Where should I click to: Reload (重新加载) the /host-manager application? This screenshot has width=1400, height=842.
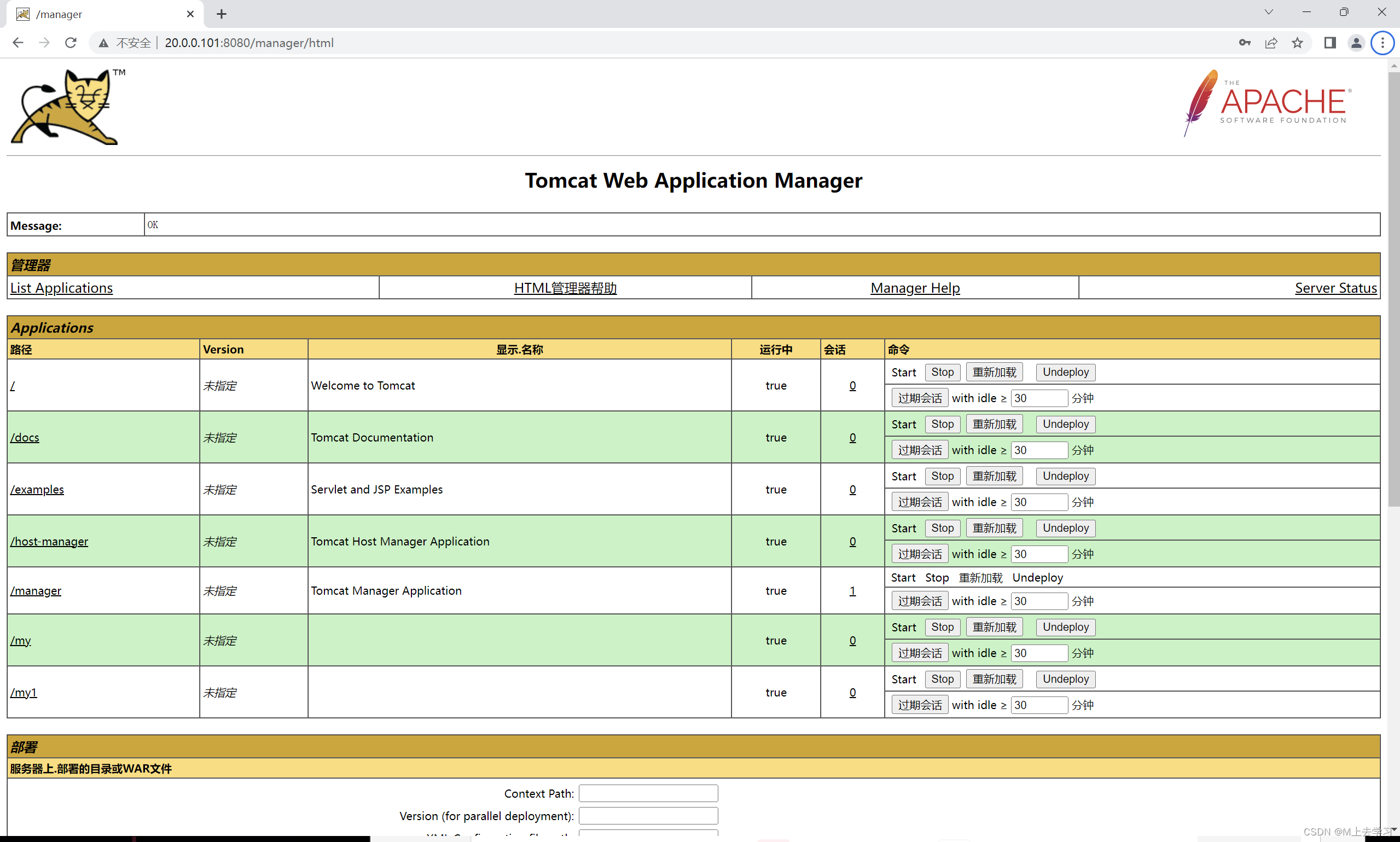[x=994, y=527]
